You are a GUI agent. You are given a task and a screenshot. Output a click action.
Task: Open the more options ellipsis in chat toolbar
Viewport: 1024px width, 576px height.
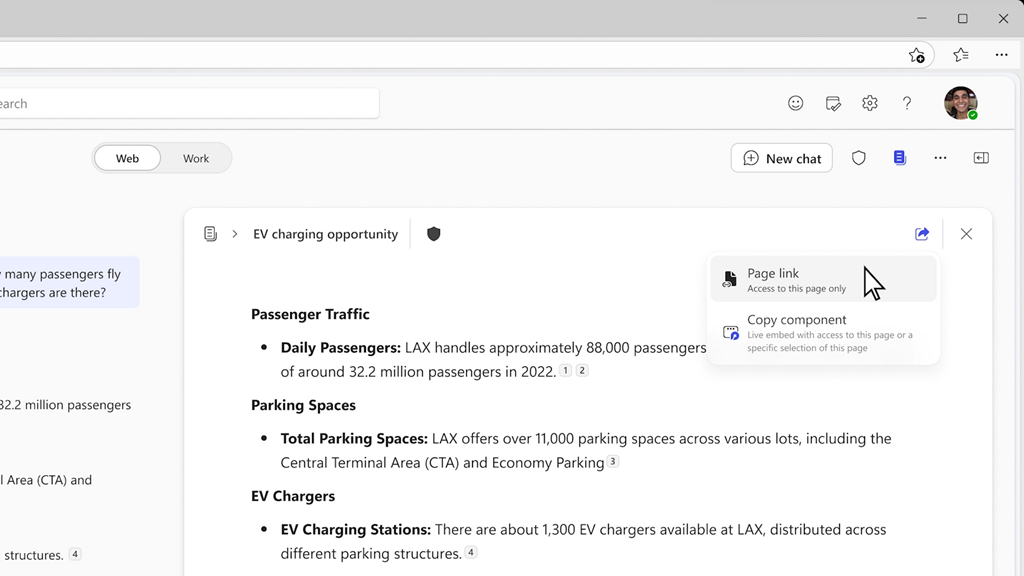(x=940, y=158)
